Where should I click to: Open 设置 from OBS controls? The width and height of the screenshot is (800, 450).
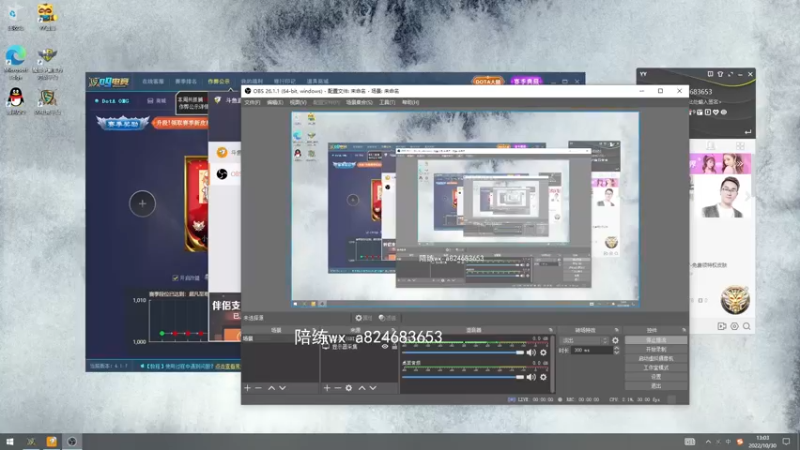pos(656,377)
